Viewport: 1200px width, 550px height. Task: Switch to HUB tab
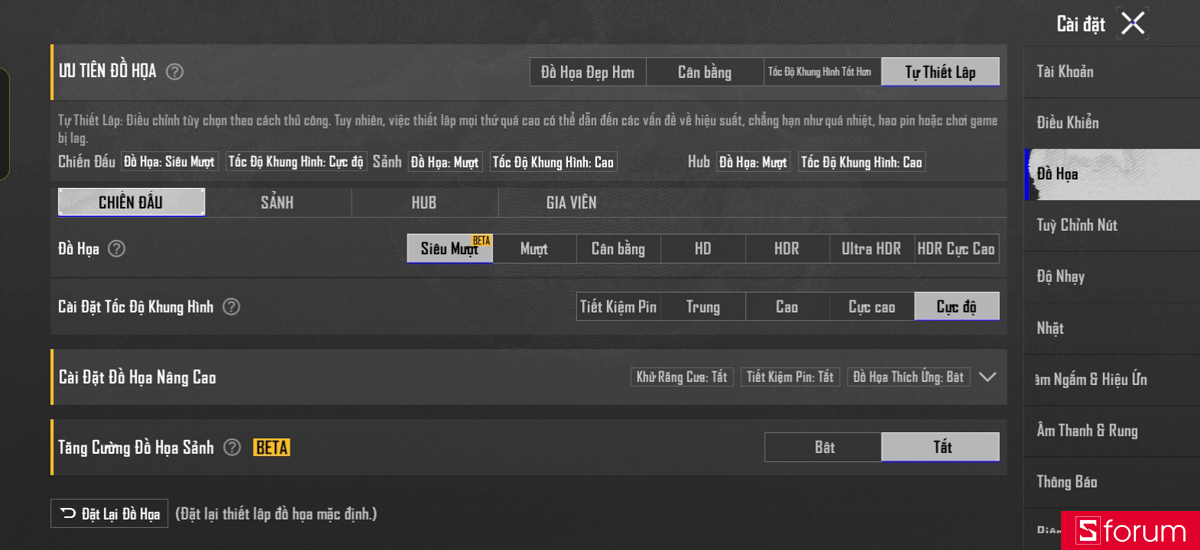coord(424,203)
